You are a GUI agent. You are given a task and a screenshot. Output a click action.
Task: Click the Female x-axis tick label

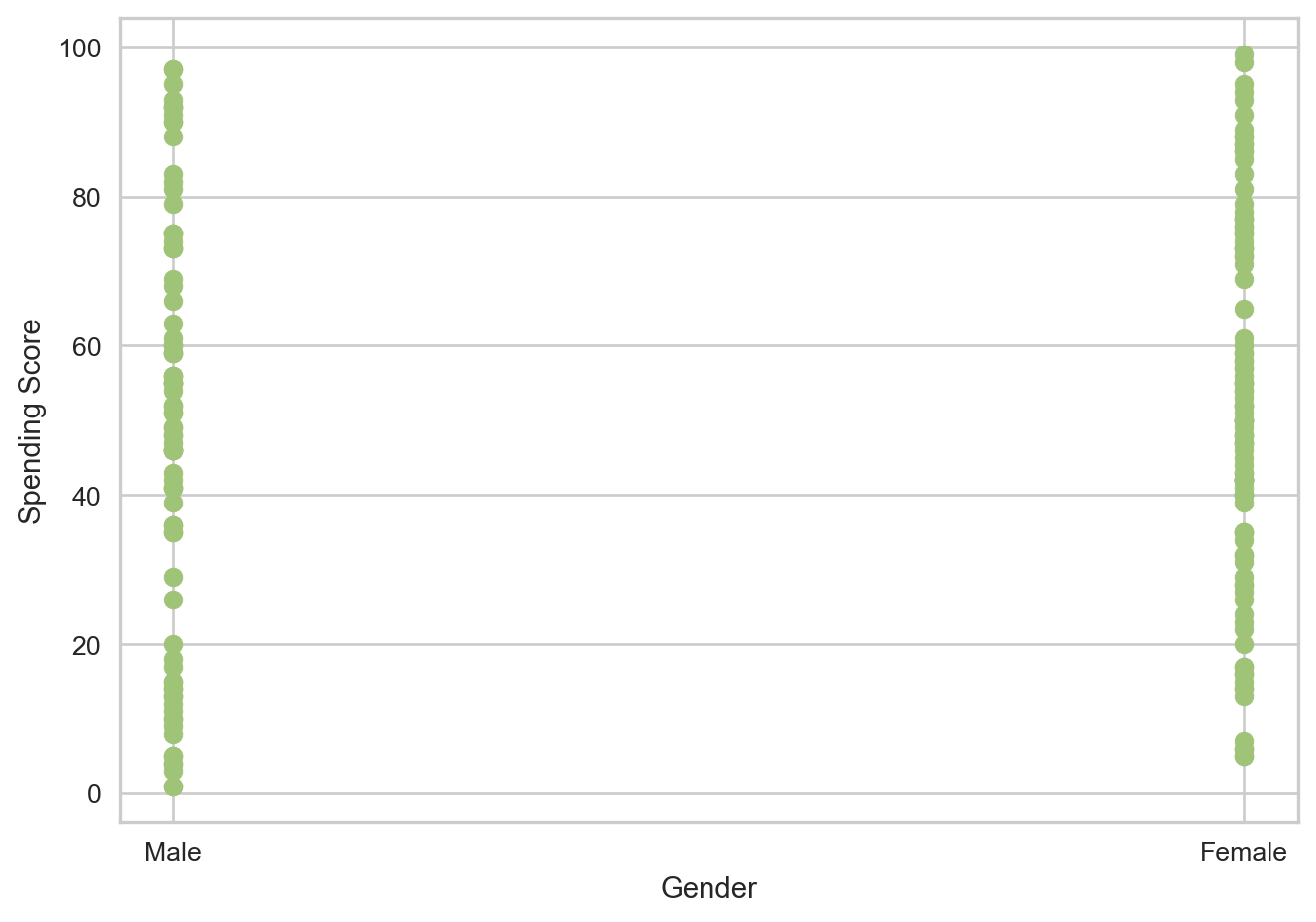tap(1243, 852)
